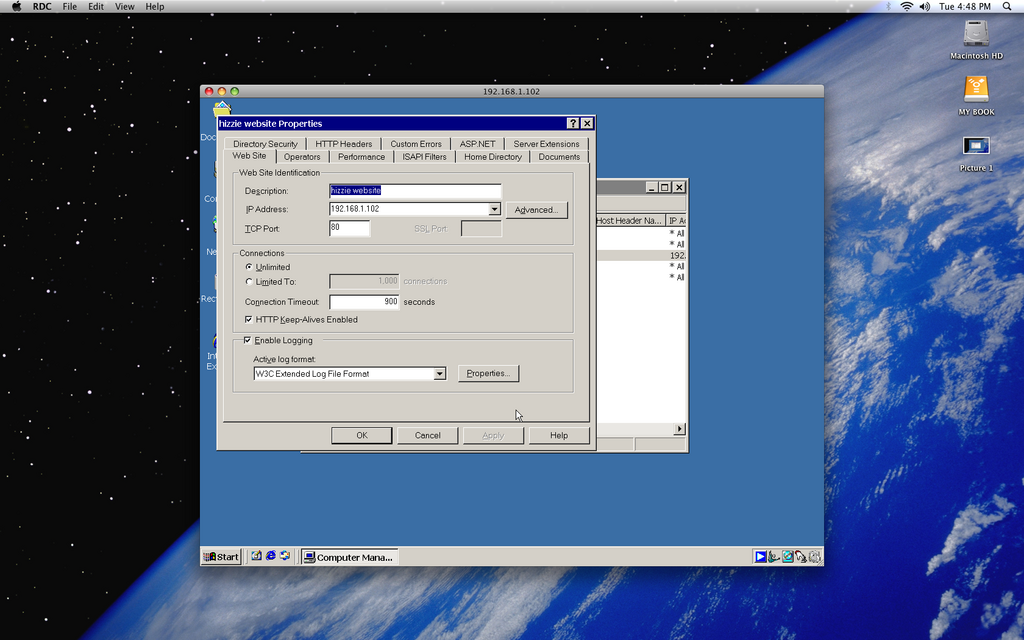
Task: Switch to the Operators tab
Action: point(302,157)
